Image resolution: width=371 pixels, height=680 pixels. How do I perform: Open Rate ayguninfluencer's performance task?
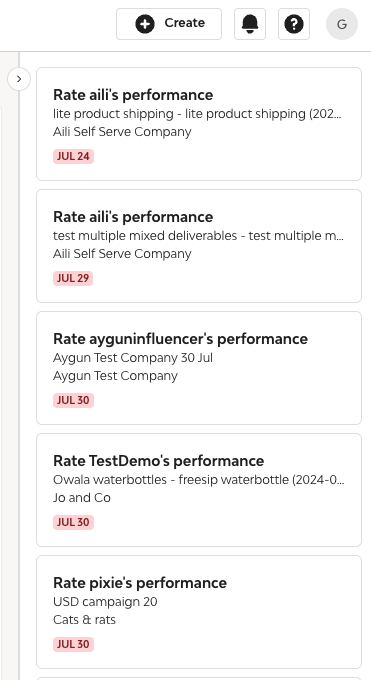pos(199,368)
